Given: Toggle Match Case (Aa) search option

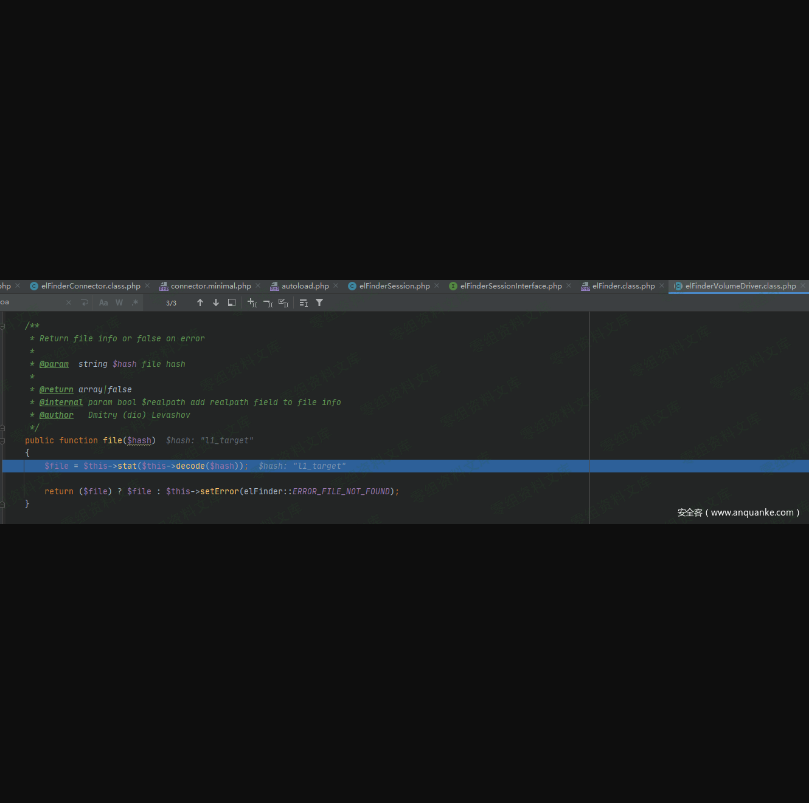Looking at the screenshot, I should [x=103, y=303].
